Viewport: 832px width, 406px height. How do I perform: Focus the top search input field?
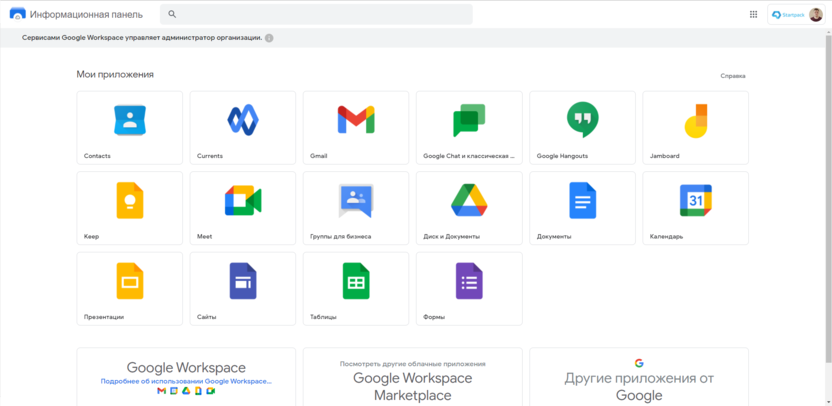pos(316,14)
